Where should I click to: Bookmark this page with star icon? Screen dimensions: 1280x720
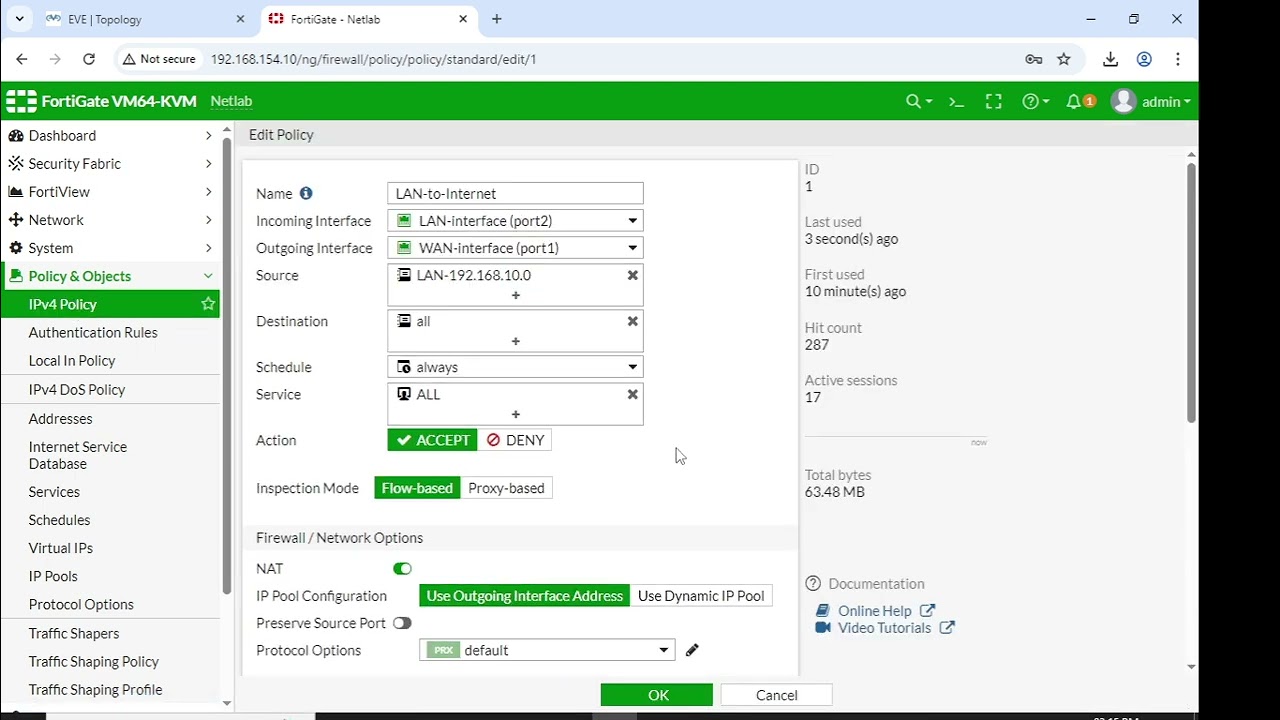coord(1064,59)
